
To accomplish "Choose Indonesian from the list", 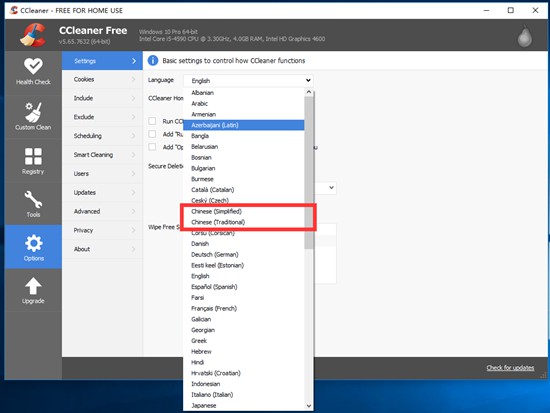I will point(243,384).
